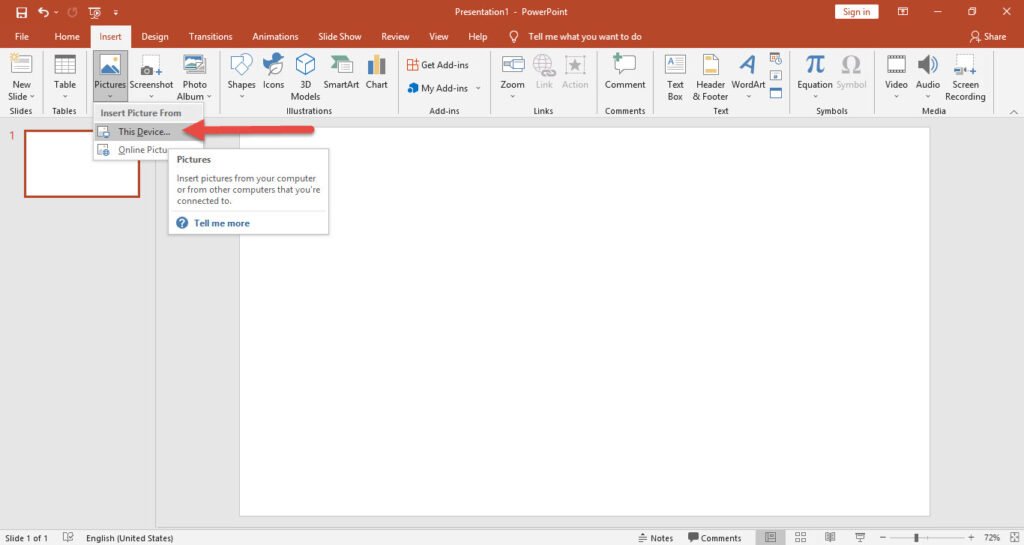Choose Online Pictures menu option
This screenshot has width=1024, height=545.
coord(131,149)
